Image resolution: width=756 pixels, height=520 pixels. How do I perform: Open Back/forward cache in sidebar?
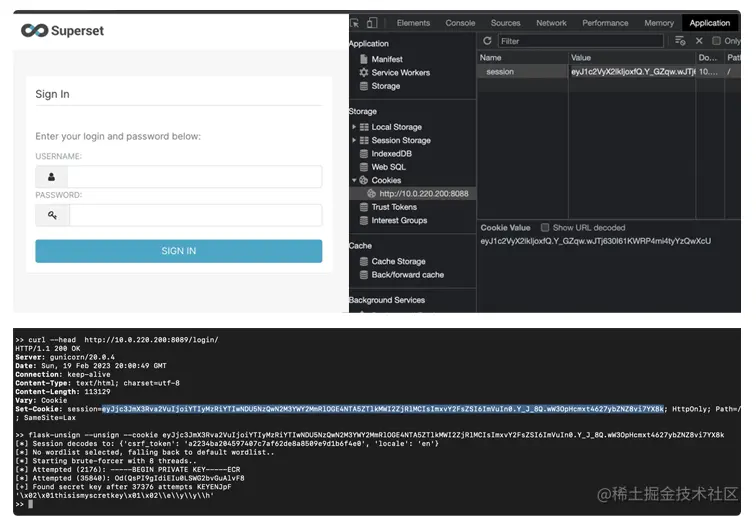407,275
